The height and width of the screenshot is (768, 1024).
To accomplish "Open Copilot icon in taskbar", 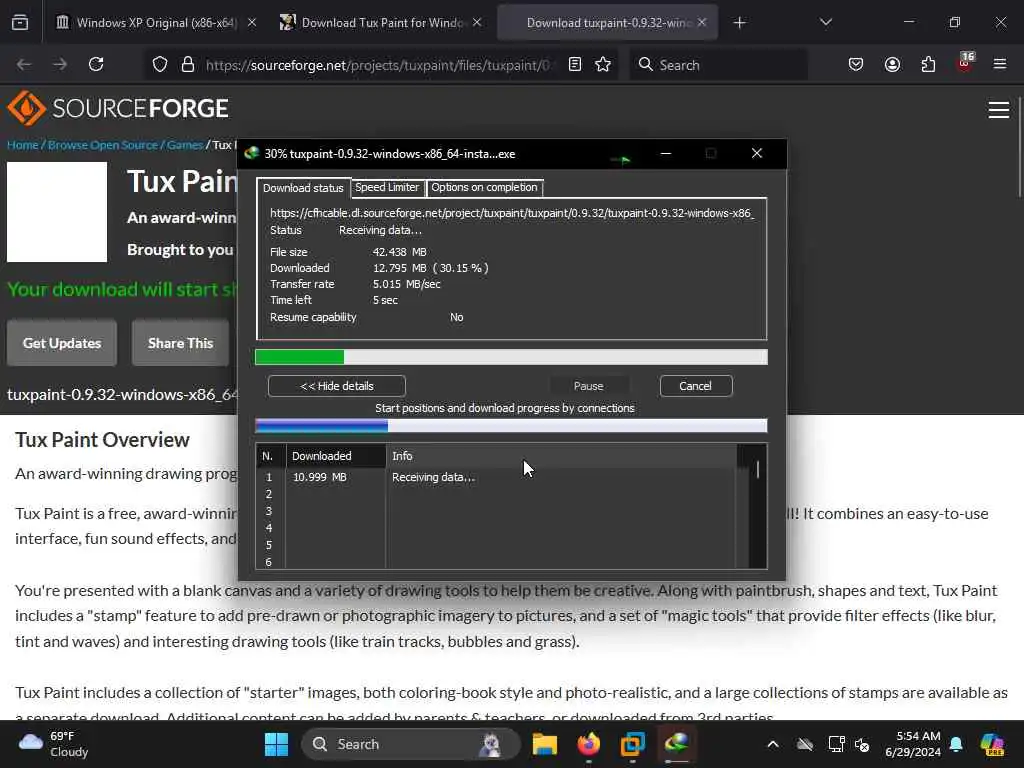I will click(x=992, y=744).
